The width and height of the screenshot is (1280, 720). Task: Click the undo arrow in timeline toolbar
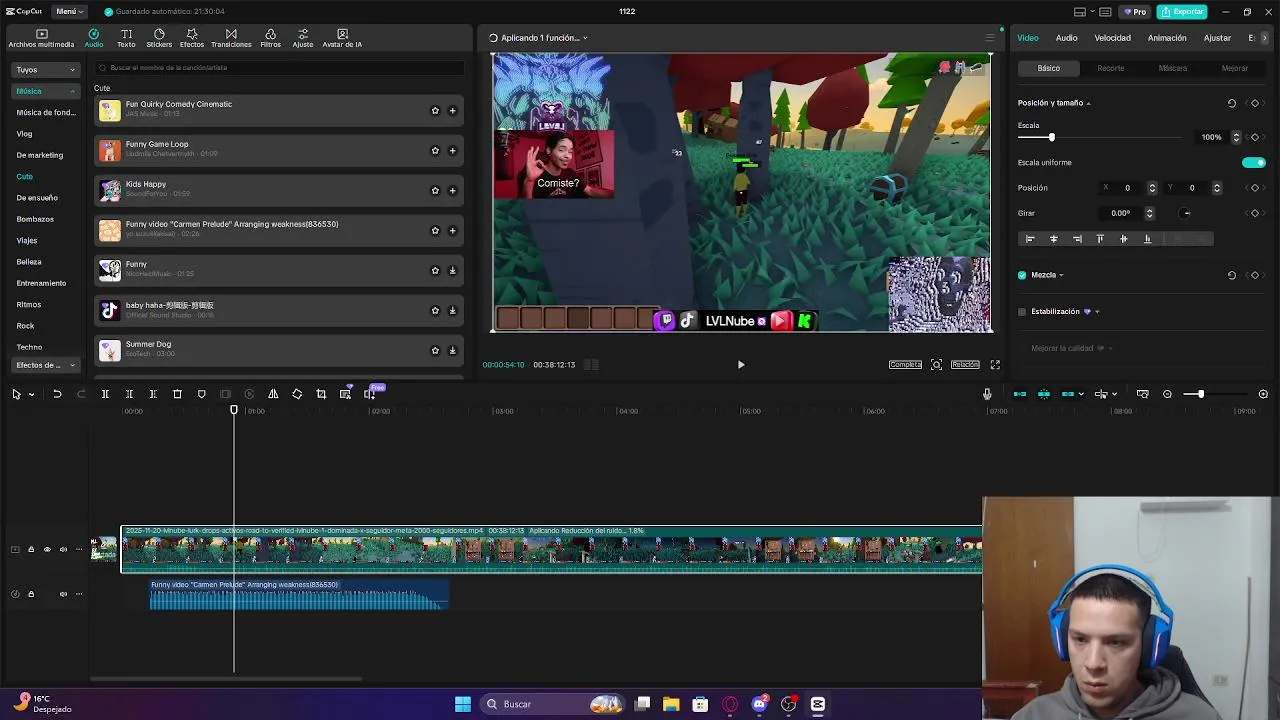tap(57, 394)
